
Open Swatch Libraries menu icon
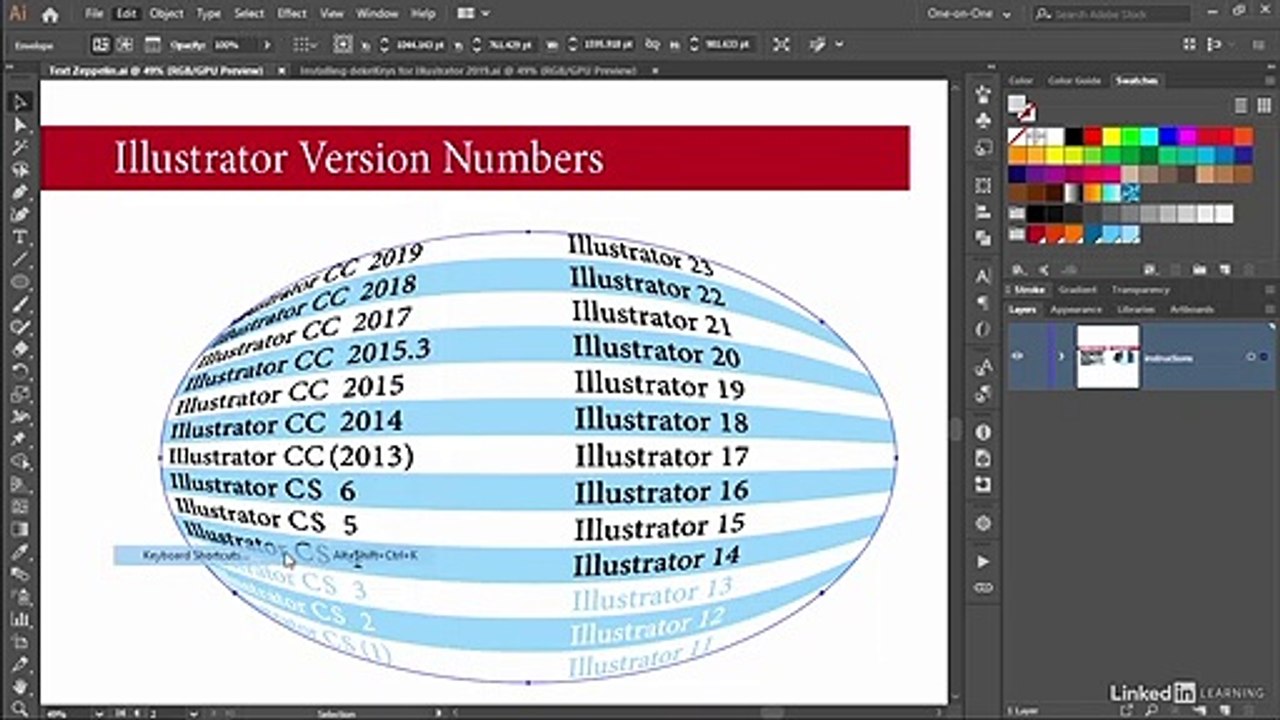tap(1019, 269)
